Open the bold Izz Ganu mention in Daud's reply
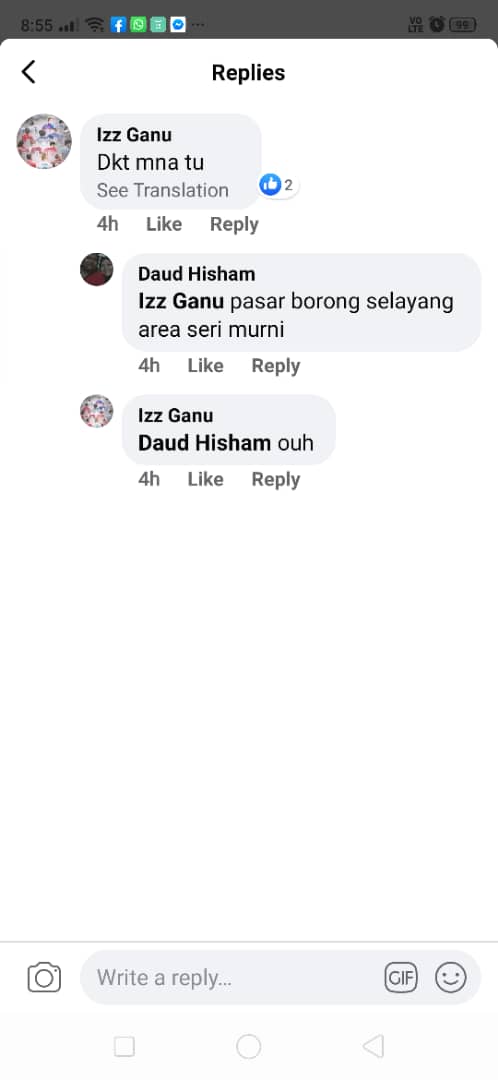The width and height of the screenshot is (498, 1080). click(181, 302)
